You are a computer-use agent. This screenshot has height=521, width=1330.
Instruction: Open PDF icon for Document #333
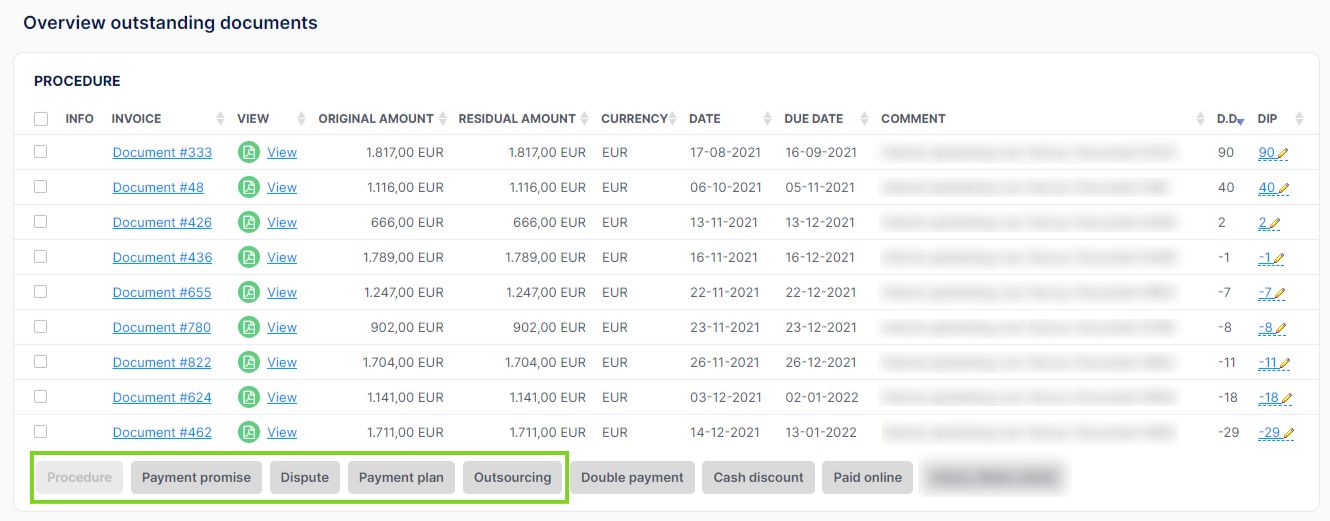(248, 152)
